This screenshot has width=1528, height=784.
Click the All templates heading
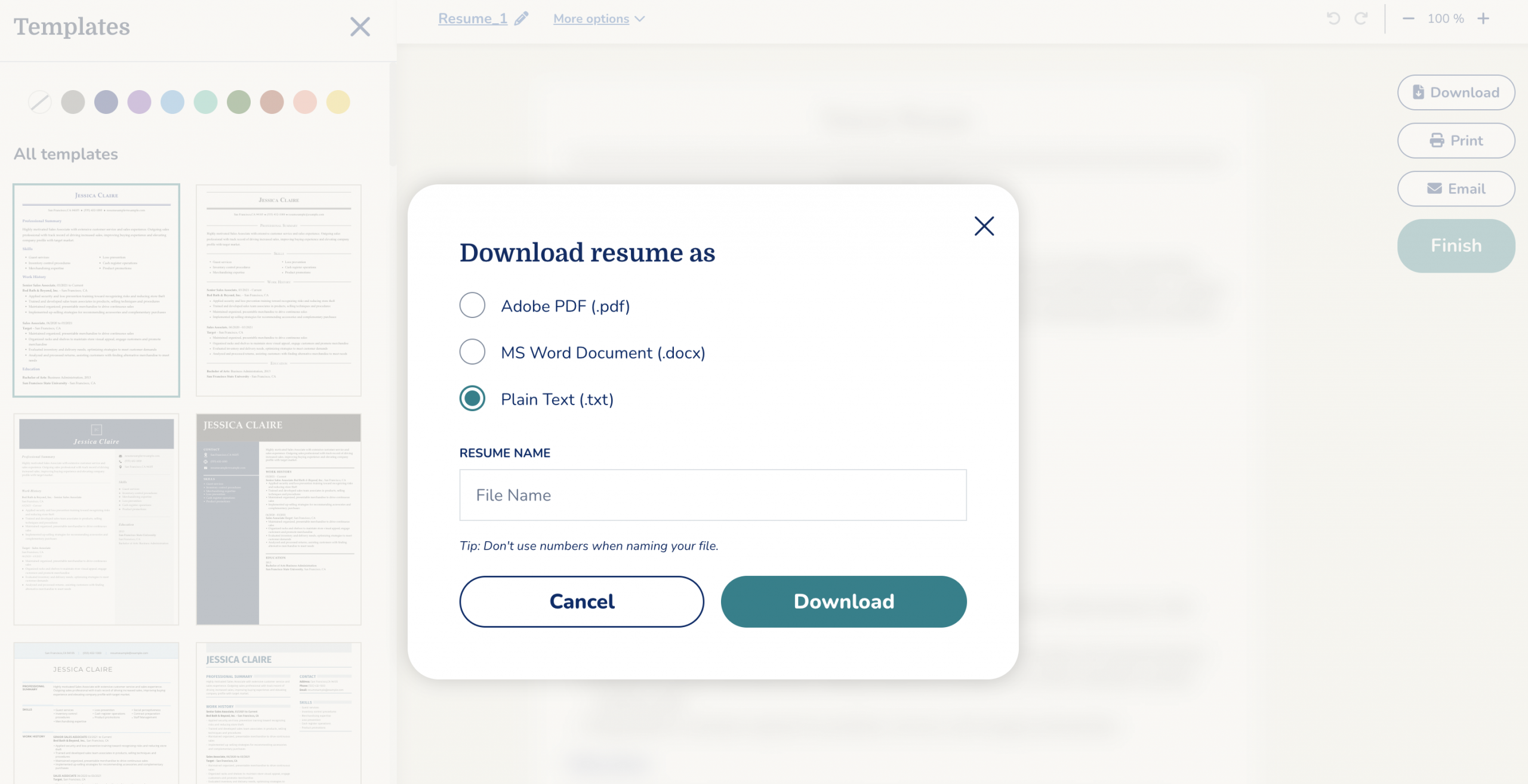[66, 154]
